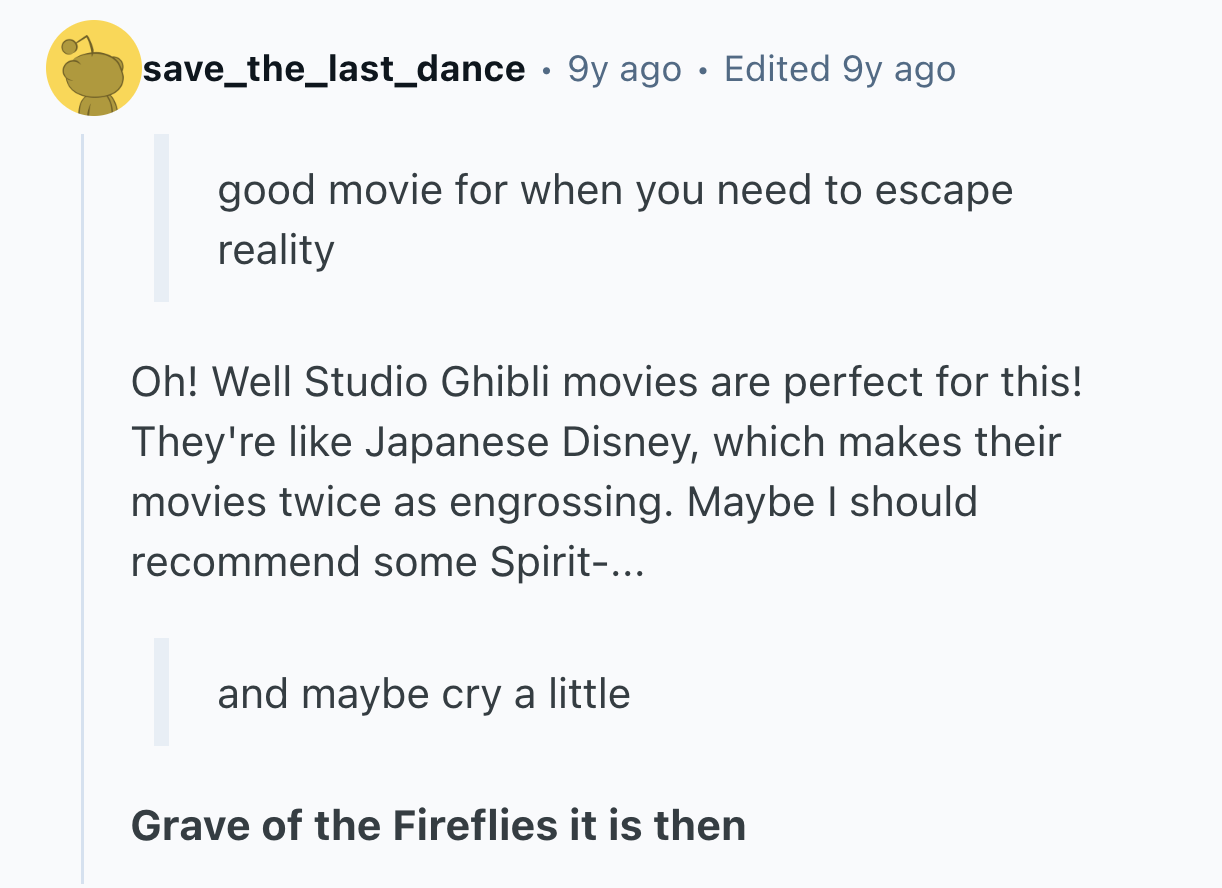Click the "9y ago" comment timestamp
The height and width of the screenshot is (888, 1222).
(x=624, y=69)
